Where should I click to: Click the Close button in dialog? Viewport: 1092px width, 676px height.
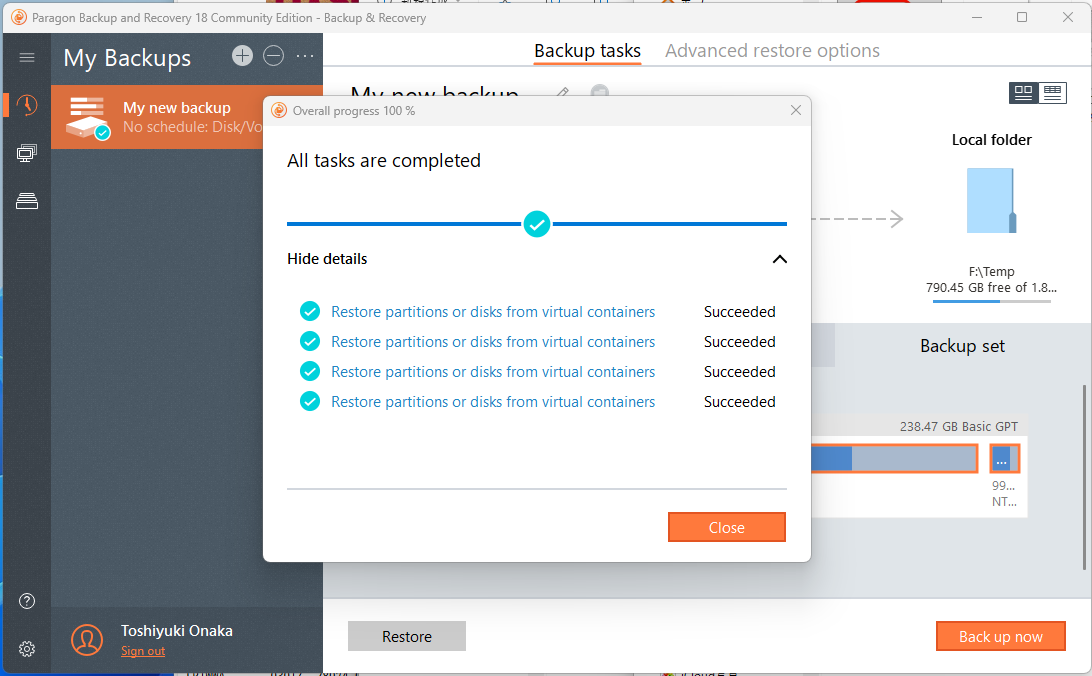coord(726,527)
